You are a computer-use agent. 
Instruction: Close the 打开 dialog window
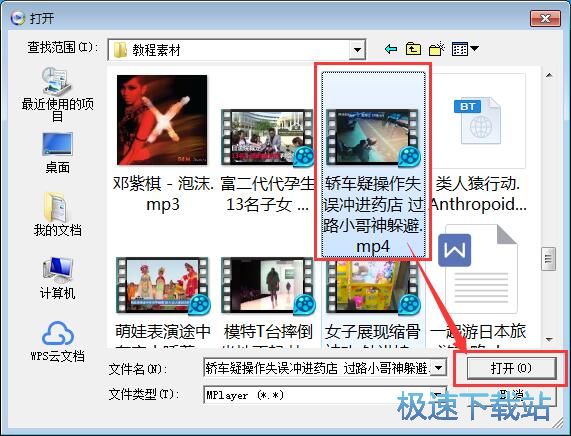click(x=545, y=18)
